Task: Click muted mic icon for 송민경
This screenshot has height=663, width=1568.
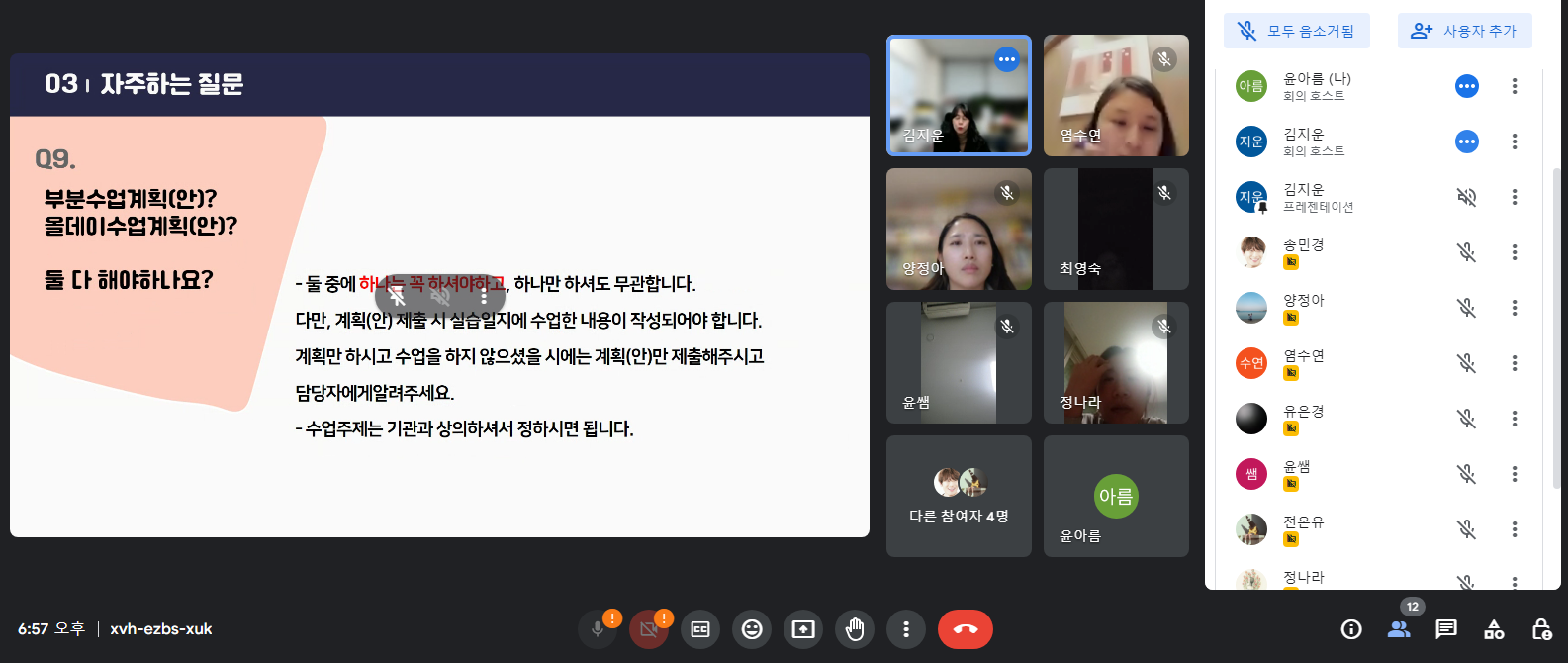Action: point(1467,252)
